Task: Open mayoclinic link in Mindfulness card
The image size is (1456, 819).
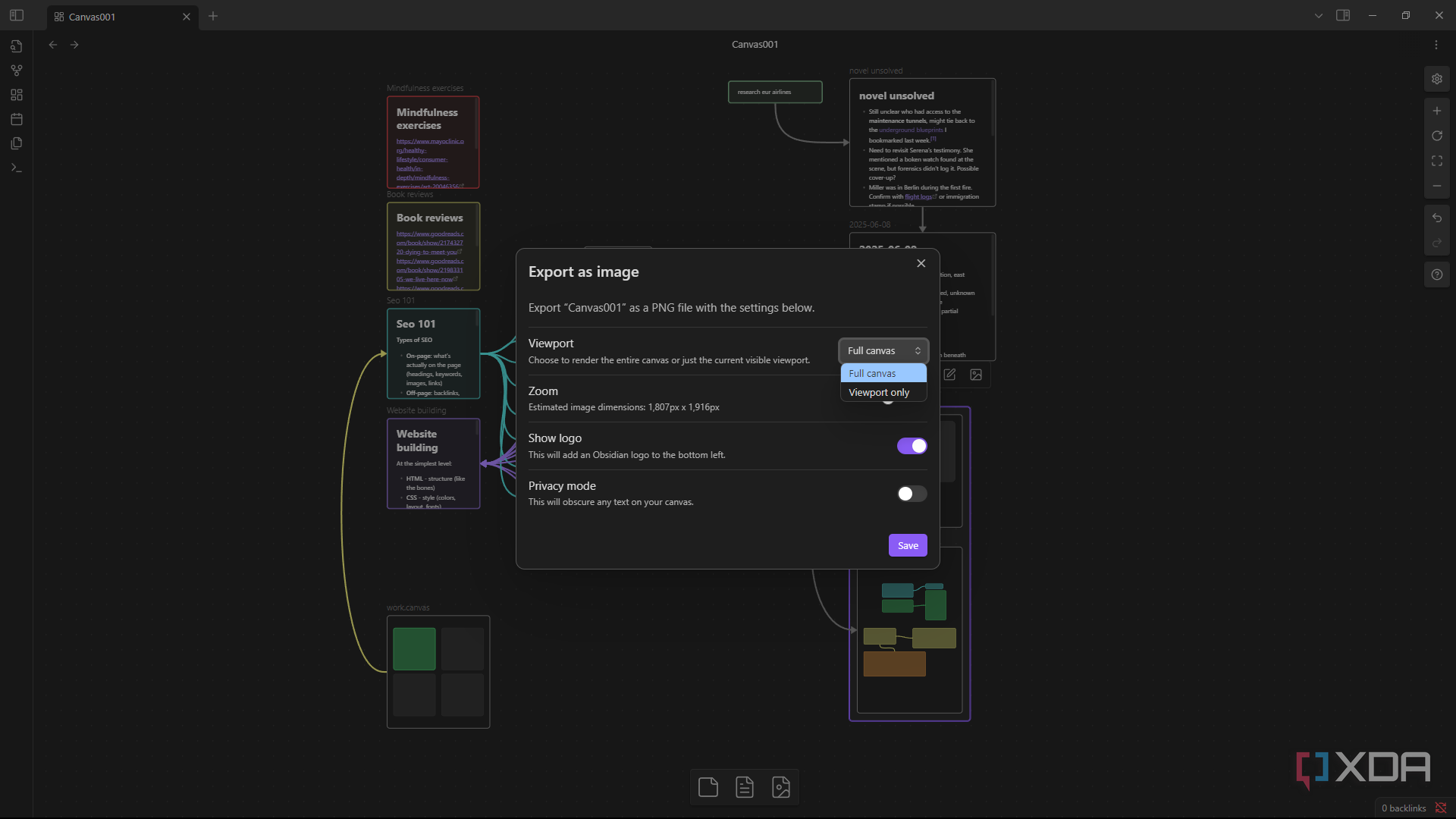Action: [x=430, y=163]
